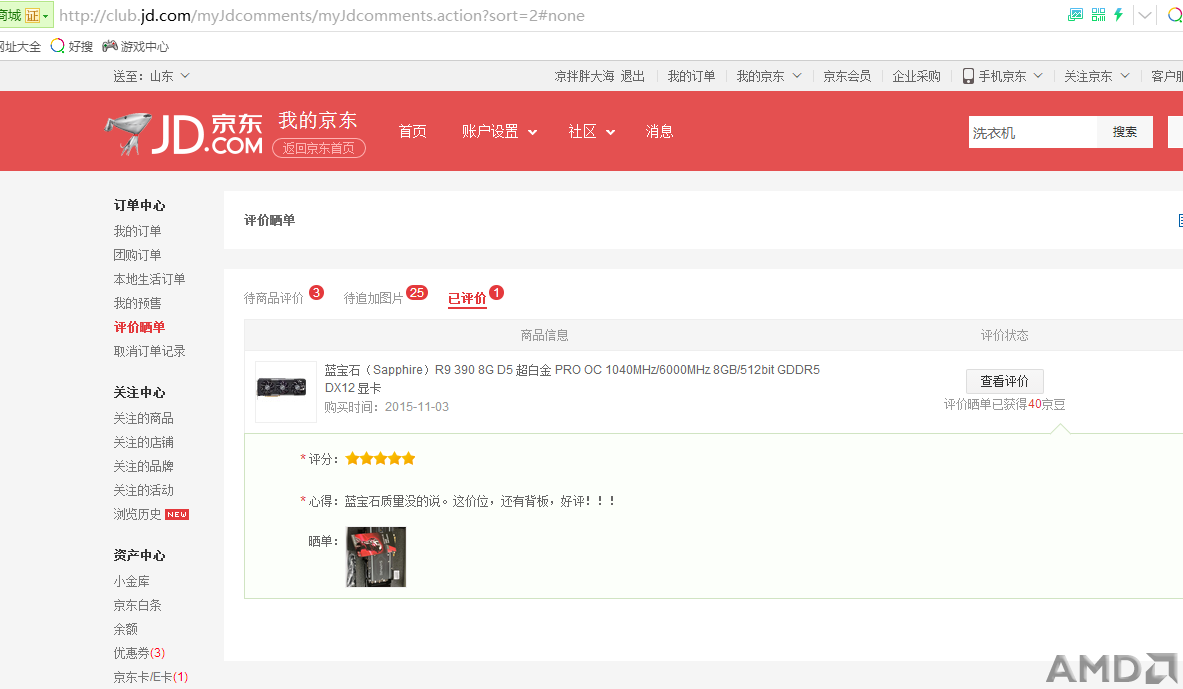Click the 返回京东首页 button
1183x689 pixels.
click(318, 148)
